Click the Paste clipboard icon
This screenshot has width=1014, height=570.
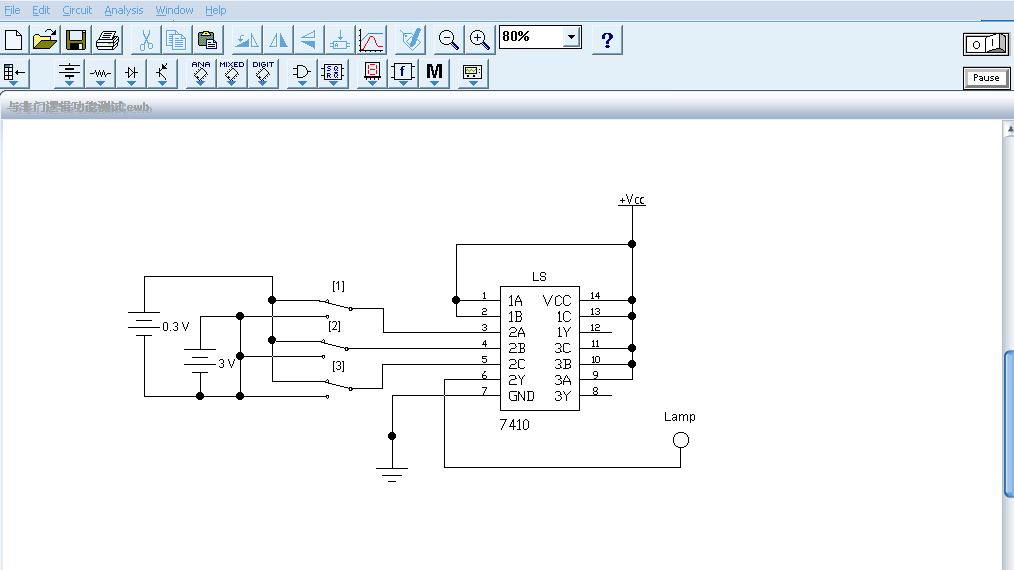[207, 40]
